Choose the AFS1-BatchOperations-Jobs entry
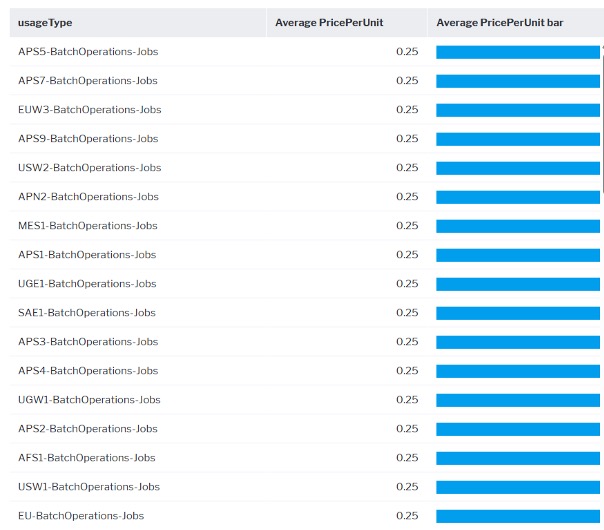 [87, 458]
